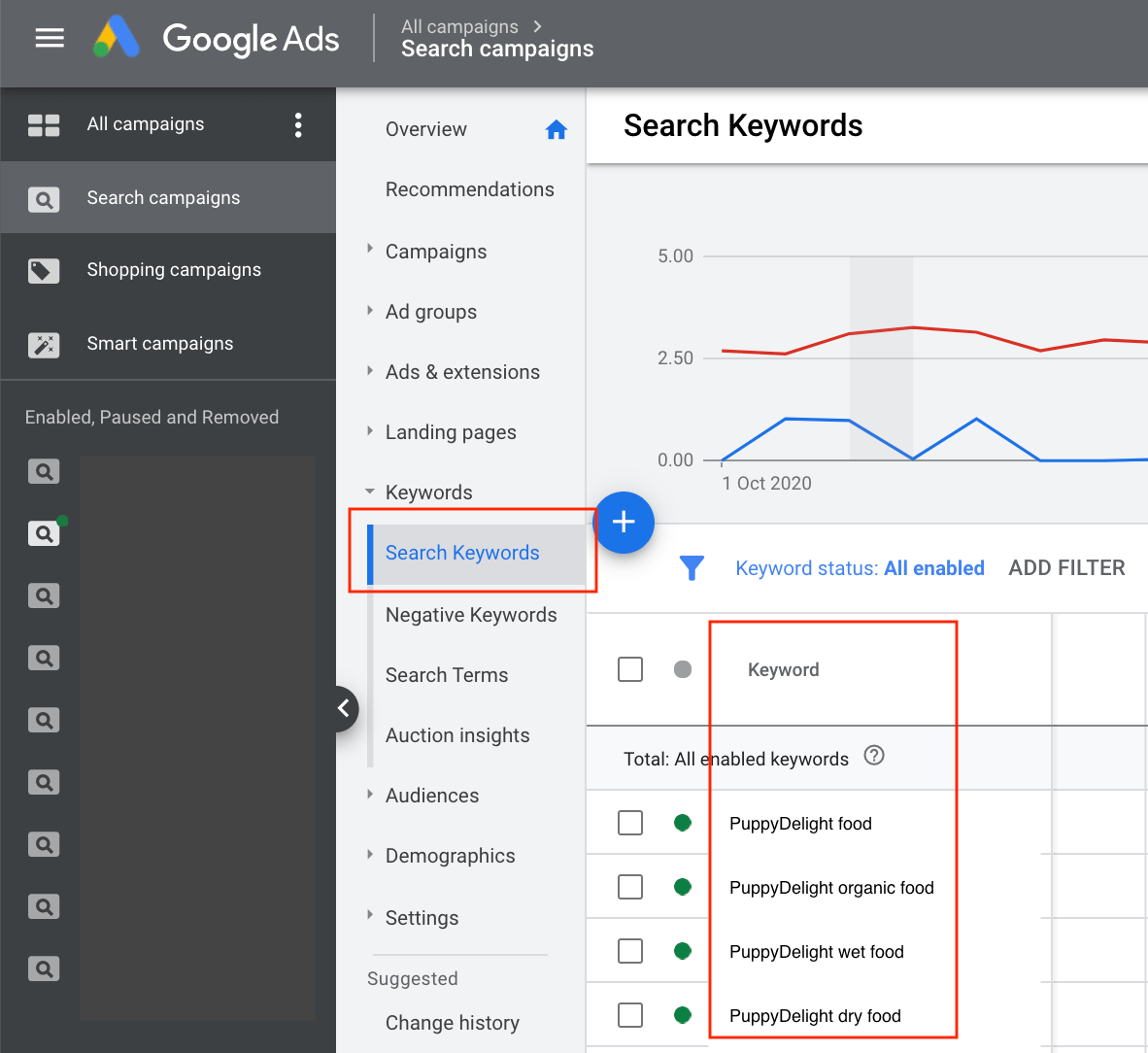The image size is (1148, 1053).
Task: Click the blue filter funnel icon
Action: pos(692,567)
